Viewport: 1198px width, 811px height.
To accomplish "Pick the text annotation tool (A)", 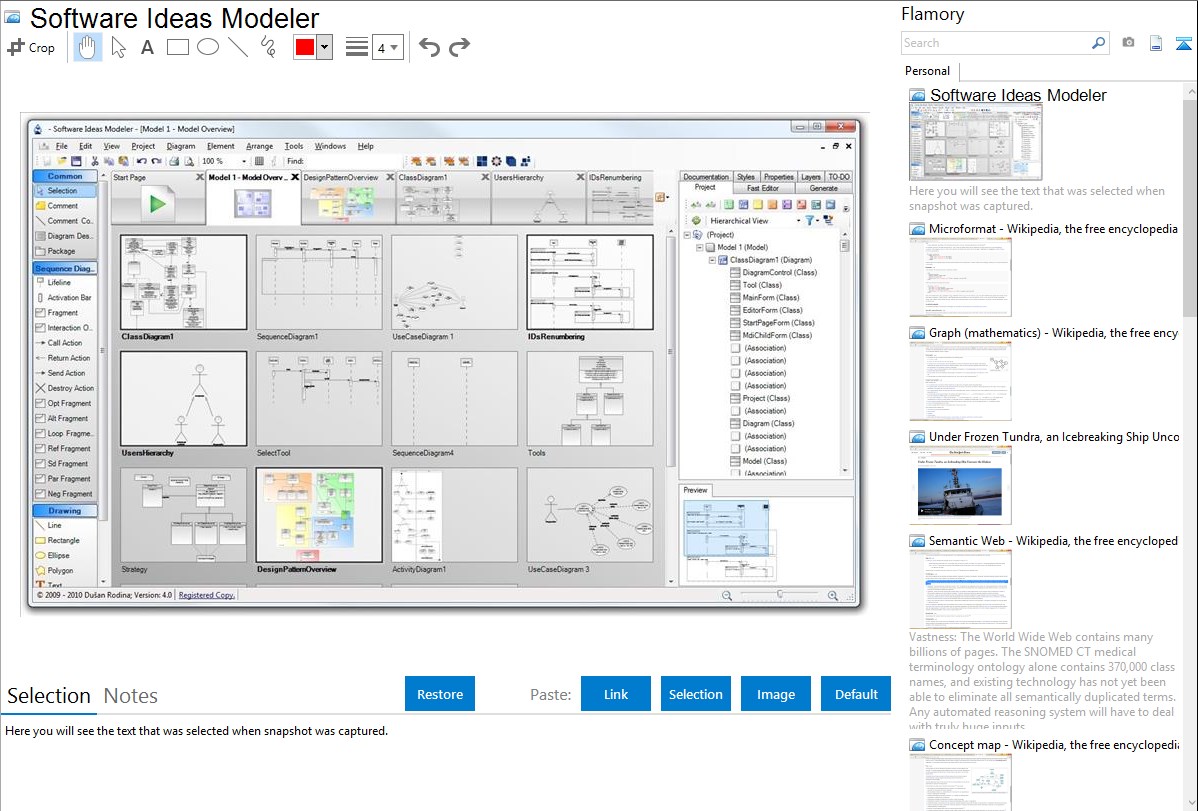I will (147, 47).
